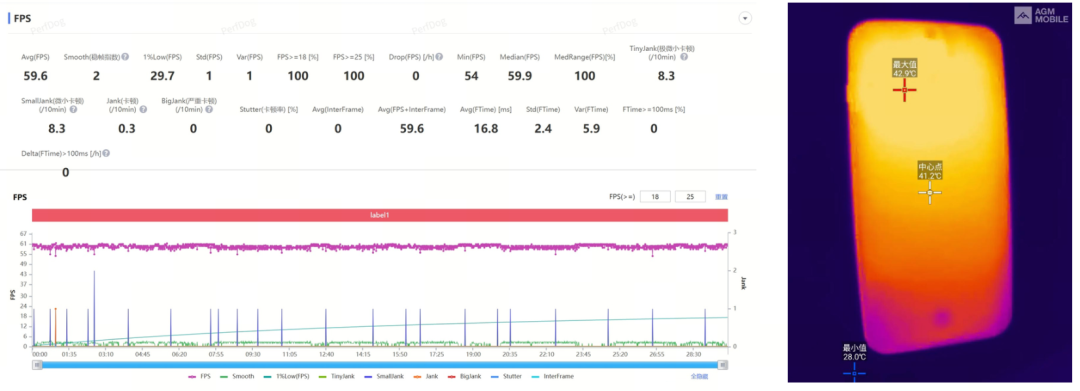Click the Avg(FPS) label
This screenshot has height=391, width=1080.
(x=35, y=57)
